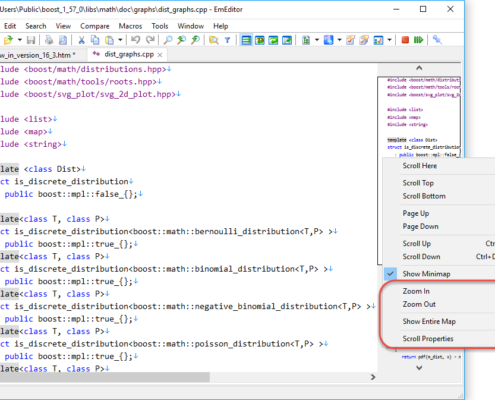
Task: Toggle Wrap by Page icon
Action: click(287, 40)
